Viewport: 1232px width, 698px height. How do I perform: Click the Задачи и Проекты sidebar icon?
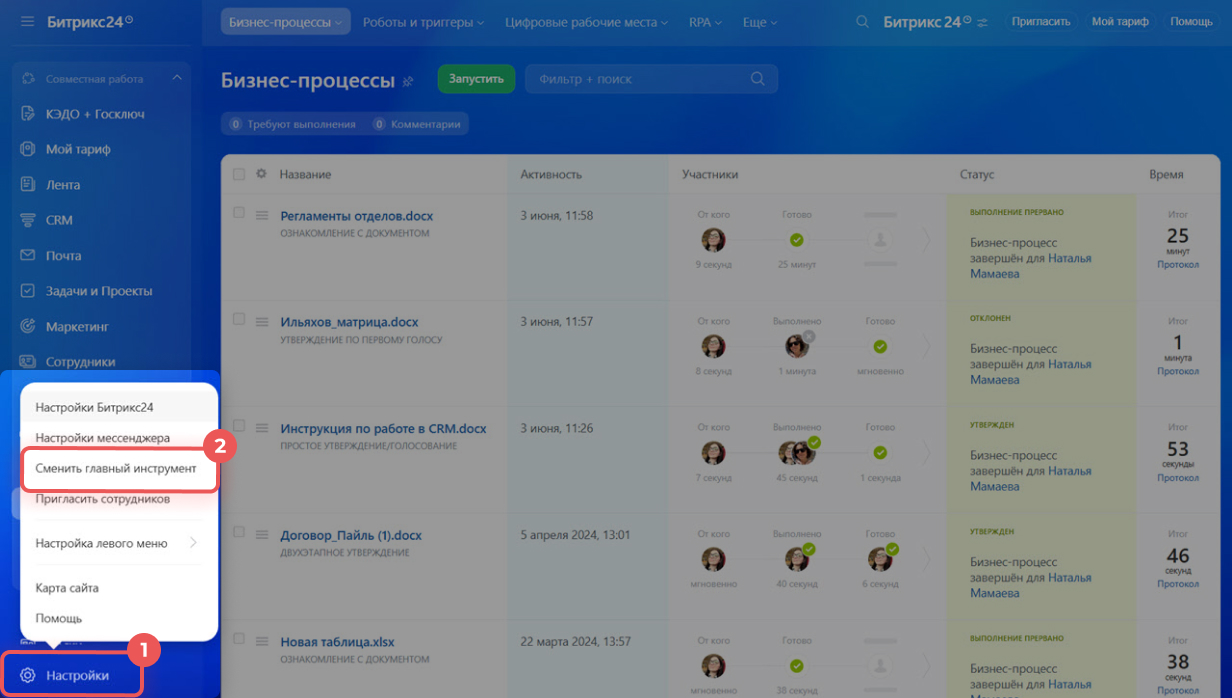[x=28, y=291]
